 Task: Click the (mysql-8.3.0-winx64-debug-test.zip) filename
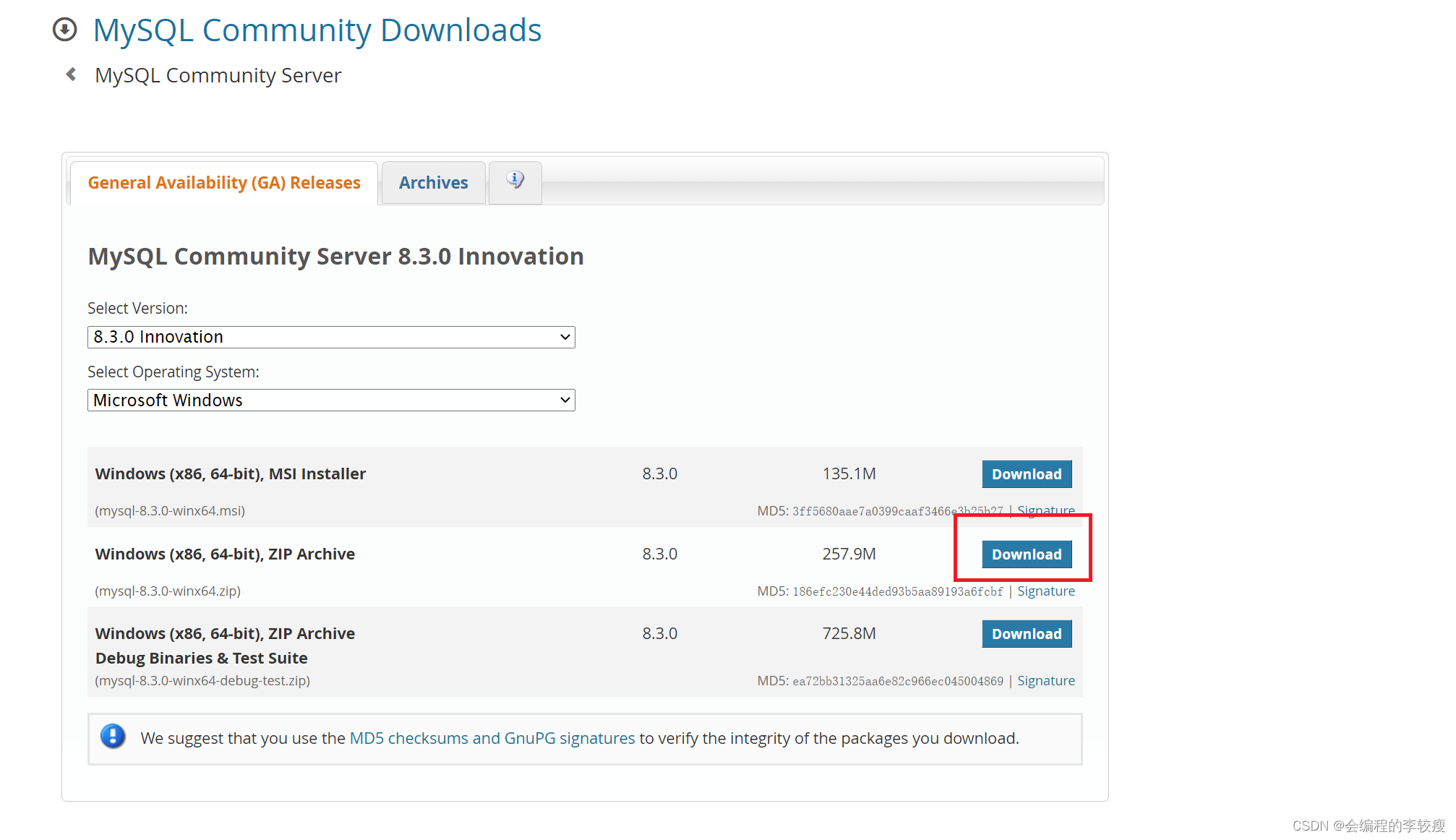pyautogui.click(x=202, y=681)
